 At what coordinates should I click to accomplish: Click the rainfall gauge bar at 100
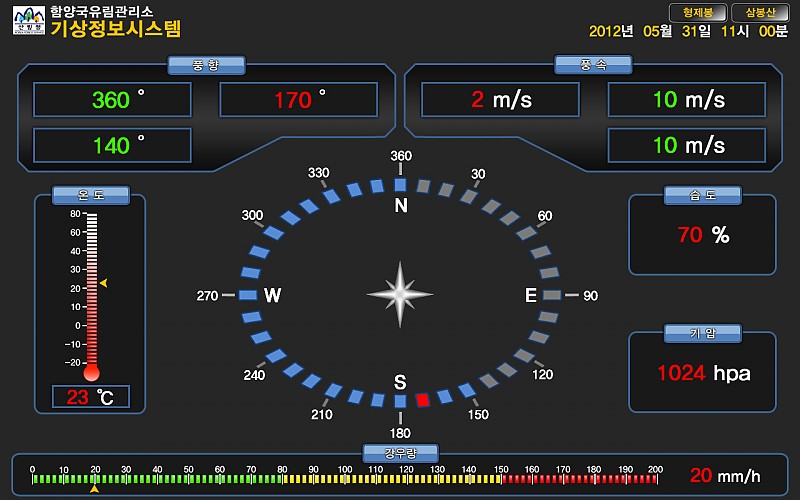[343, 479]
